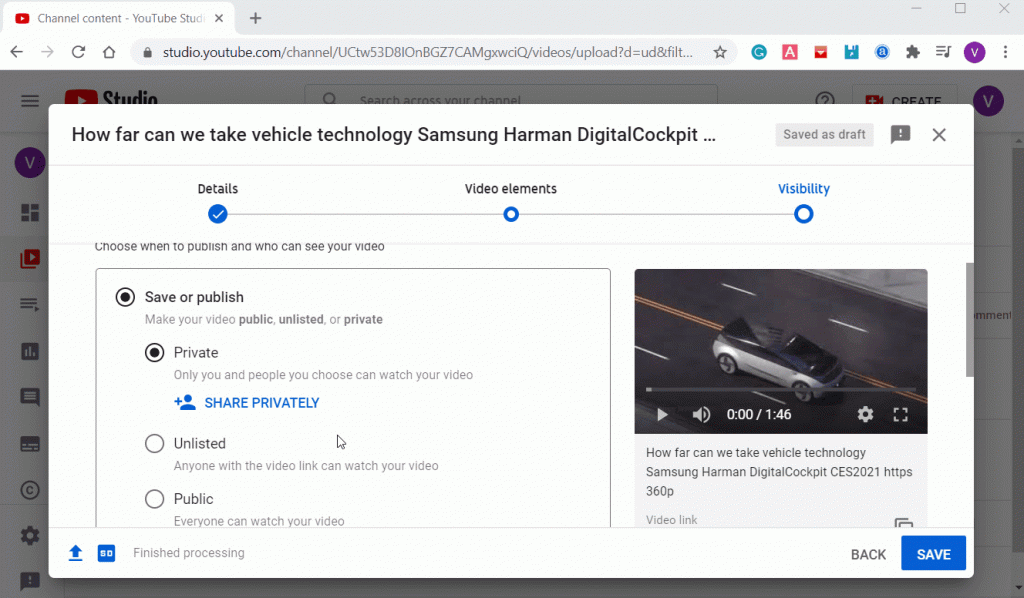Seek on the video progress bar

[781, 390]
